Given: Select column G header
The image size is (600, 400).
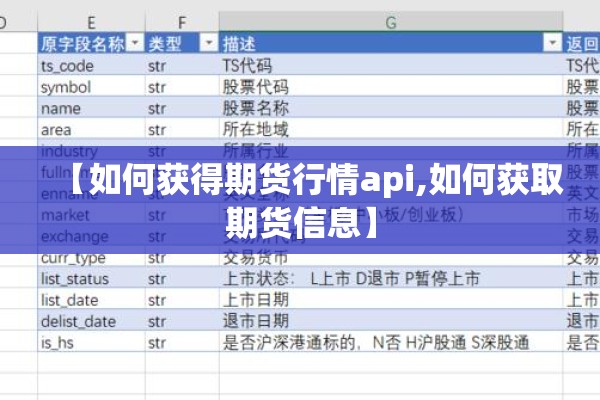Looking at the screenshot, I should click(391, 23).
